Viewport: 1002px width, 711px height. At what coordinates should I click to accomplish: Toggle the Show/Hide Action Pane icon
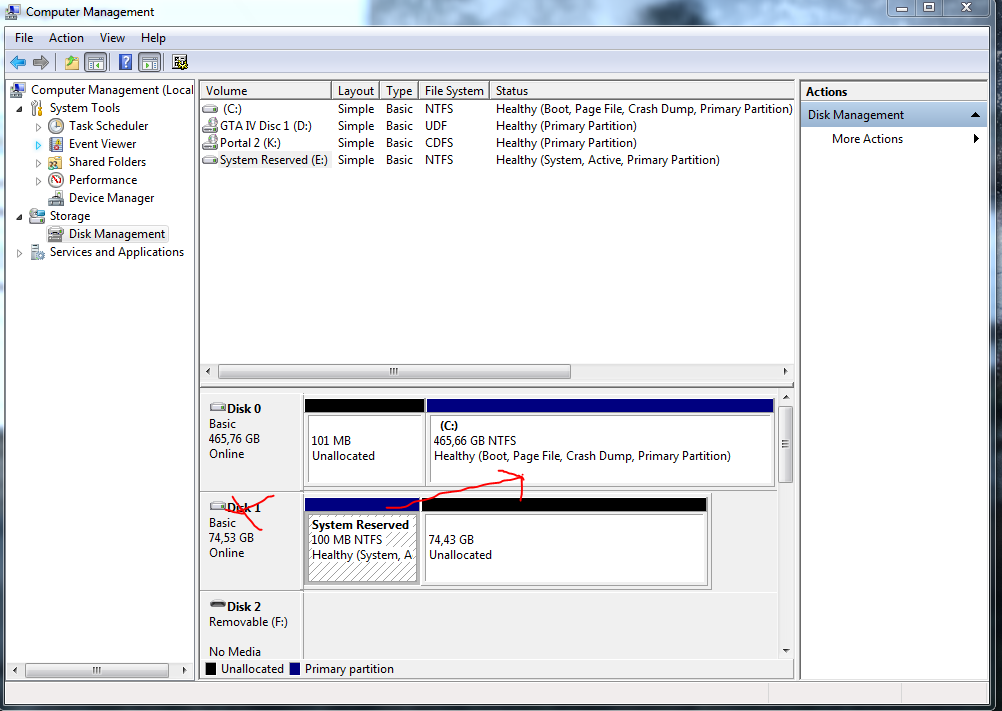tap(150, 63)
